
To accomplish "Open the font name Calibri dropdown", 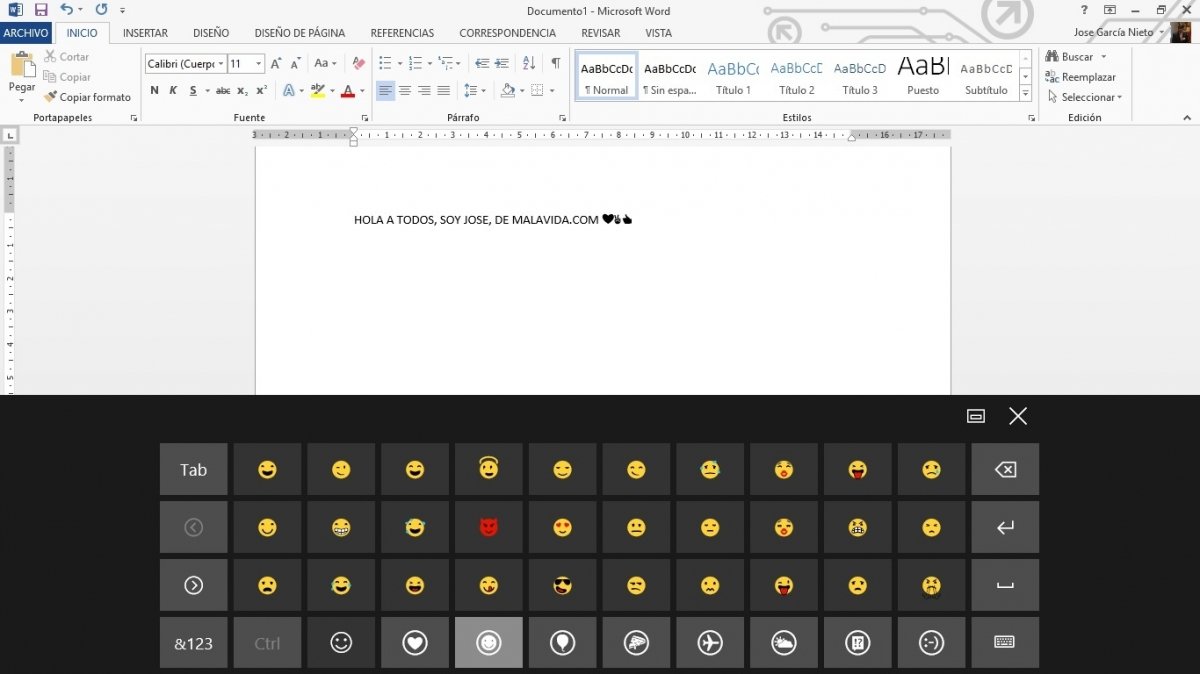I will tap(222, 63).
